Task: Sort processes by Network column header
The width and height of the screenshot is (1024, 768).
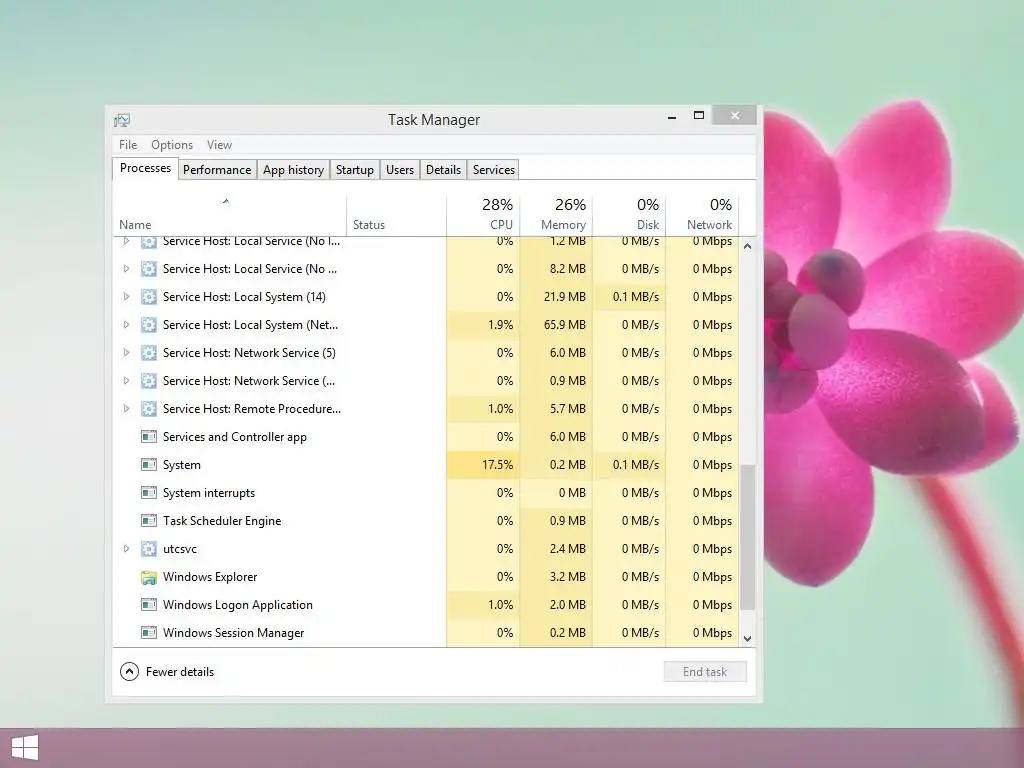Action: click(702, 216)
